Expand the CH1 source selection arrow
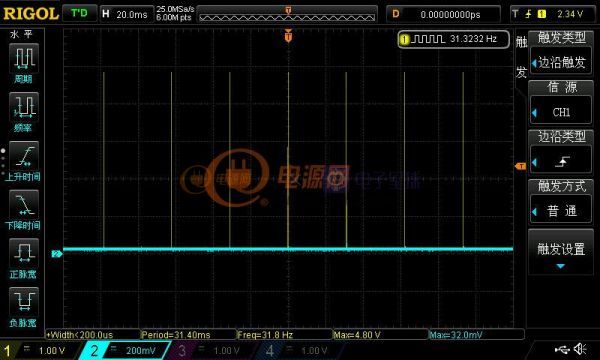The height and width of the screenshot is (360, 600). [x=534, y=112]
